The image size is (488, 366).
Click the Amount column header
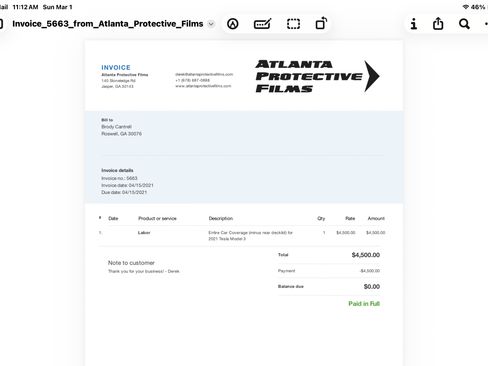pos(376,218)
